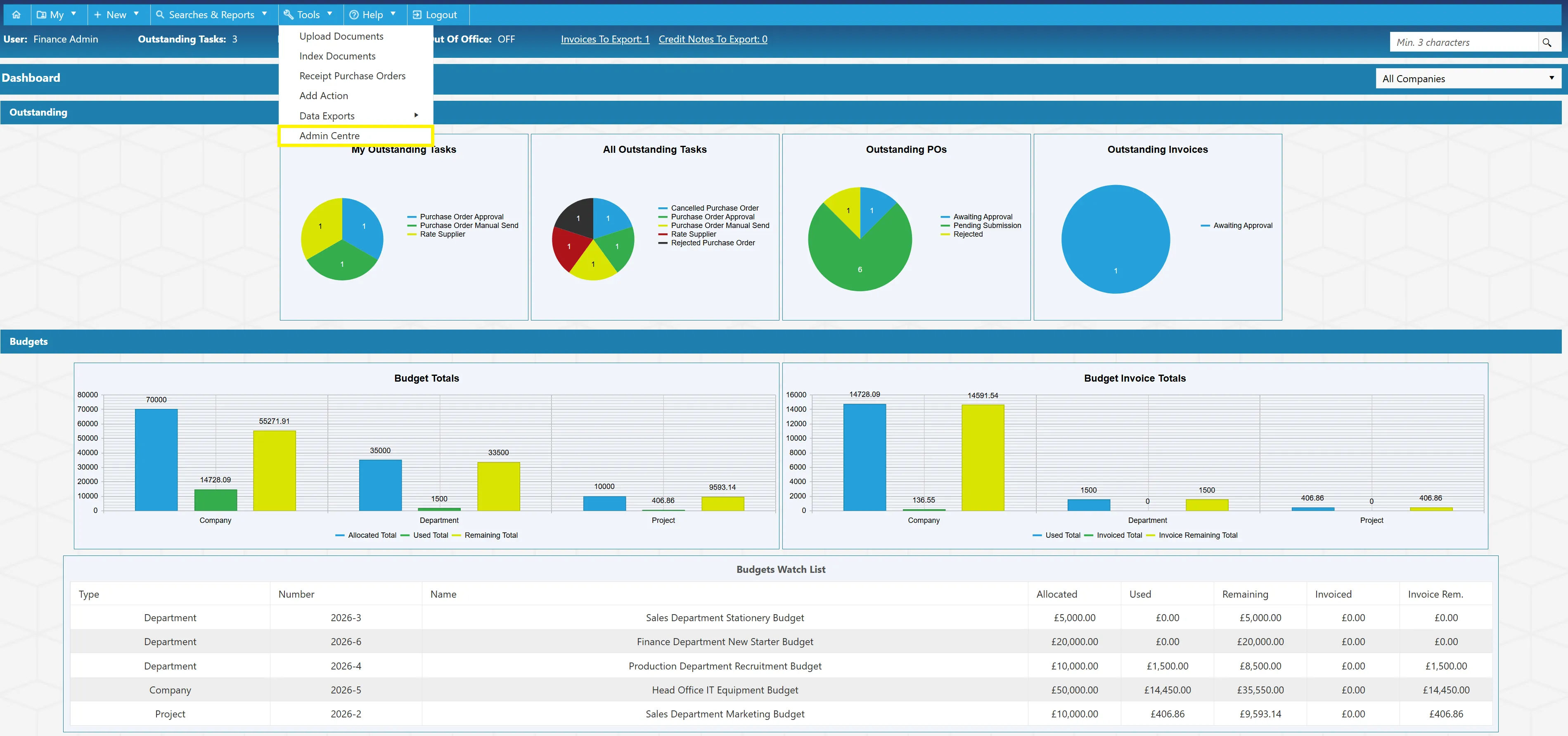Click the £9,593.14 Remaining cell
The image size is (1568, 736).
tap(1260, 714)
